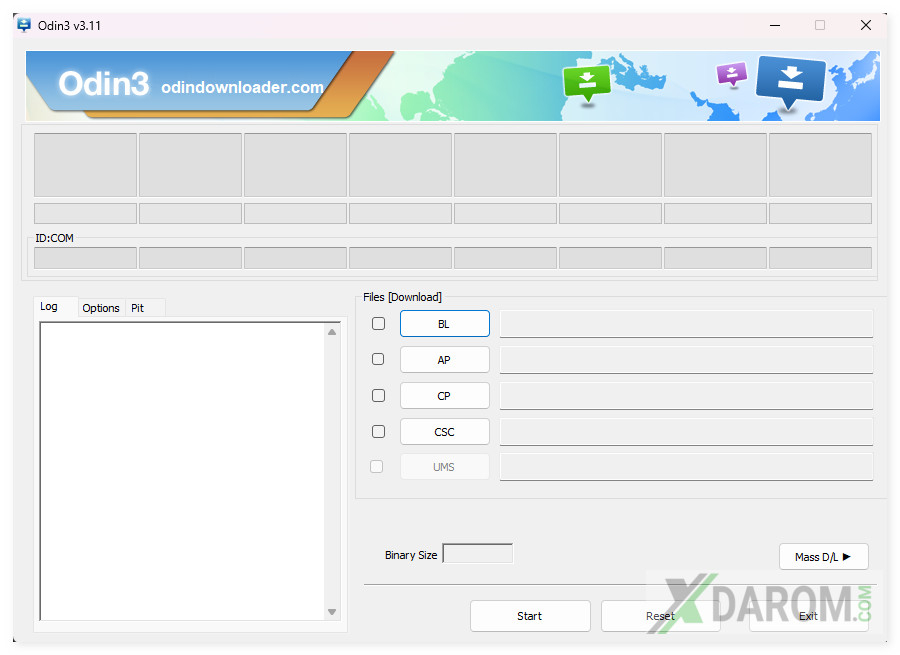Screen dimensions: 900x655
Task: Switch to the Options tab
Action: coord(101,308)
